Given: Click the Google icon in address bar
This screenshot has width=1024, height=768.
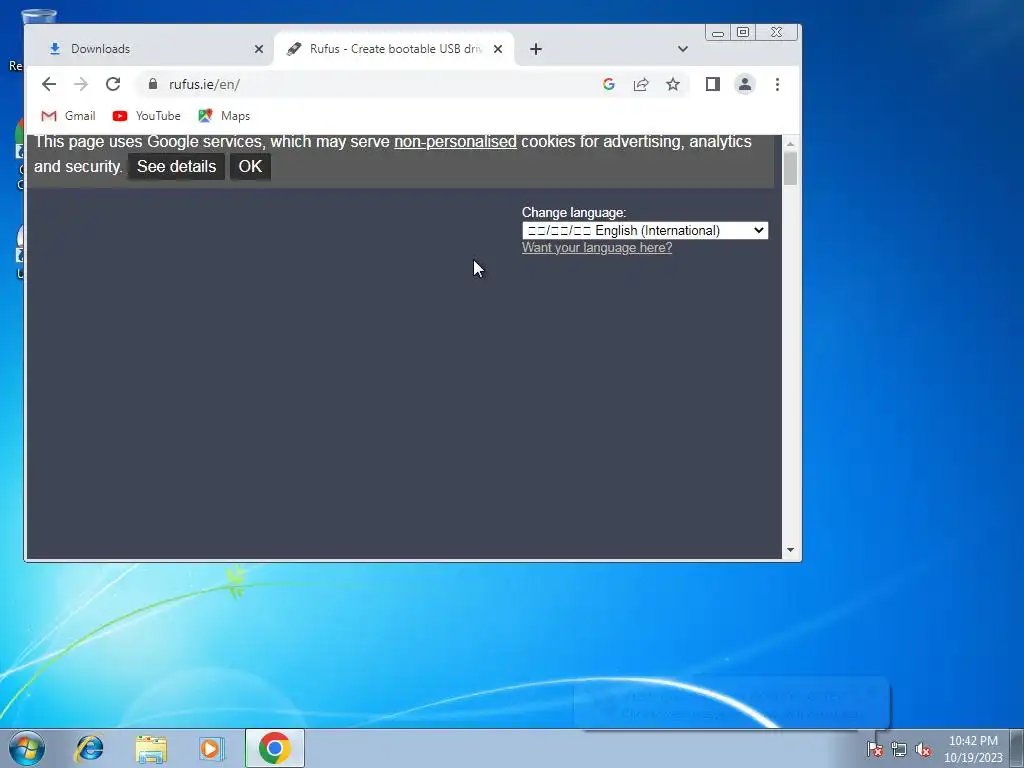Looking at the screenshot, I should pyautogui.click(x=609, y=84).
